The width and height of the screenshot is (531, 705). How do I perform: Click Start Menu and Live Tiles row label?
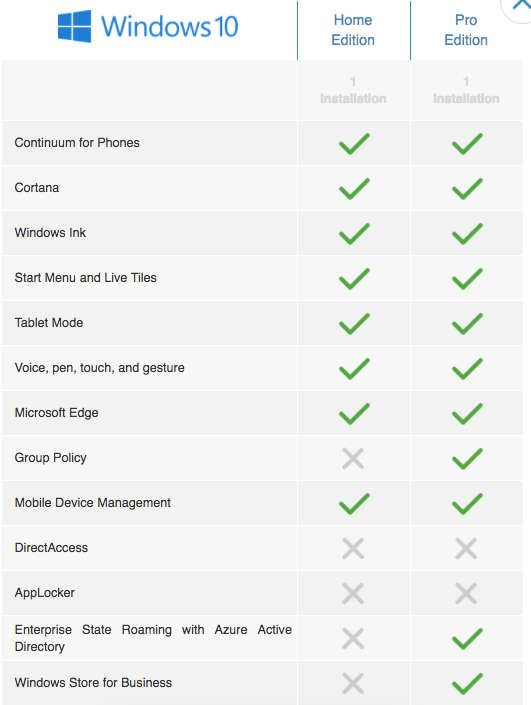point(85,278)
